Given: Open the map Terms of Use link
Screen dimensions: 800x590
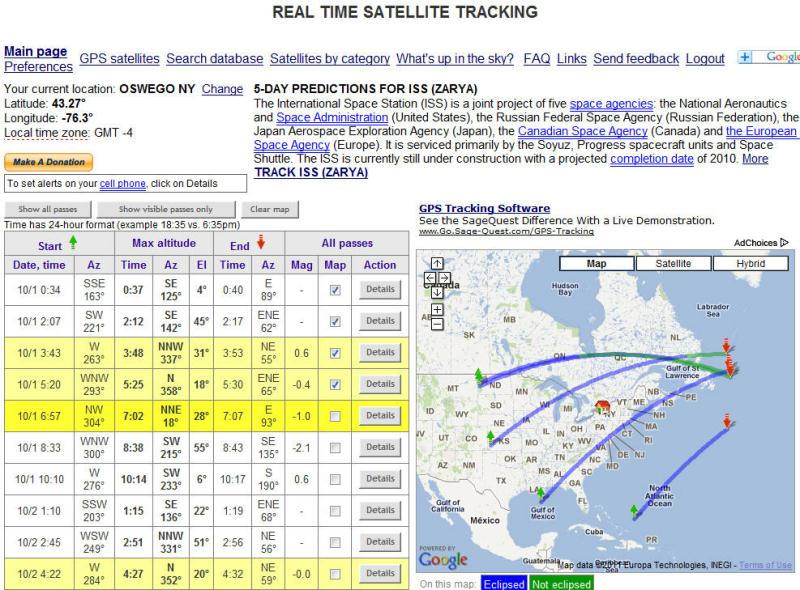Looking at the screenshot, I should coord(765,565).
